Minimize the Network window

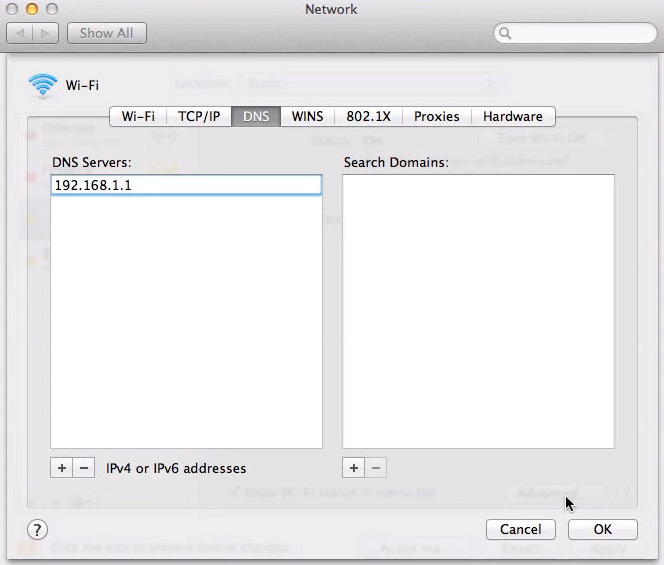(32, 9)
